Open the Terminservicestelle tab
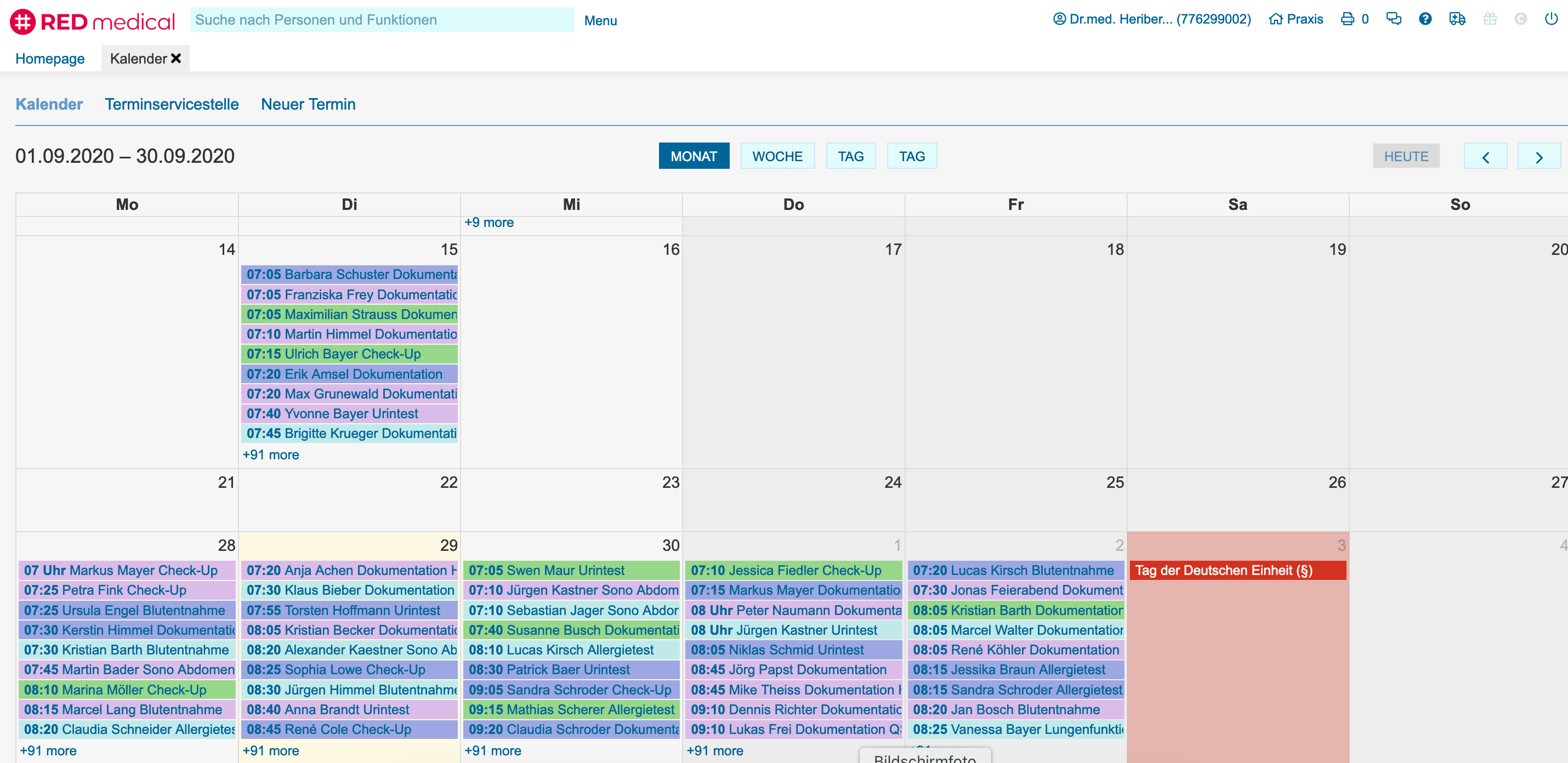Viewport: 1568px width, 763px height. point(172,104)
